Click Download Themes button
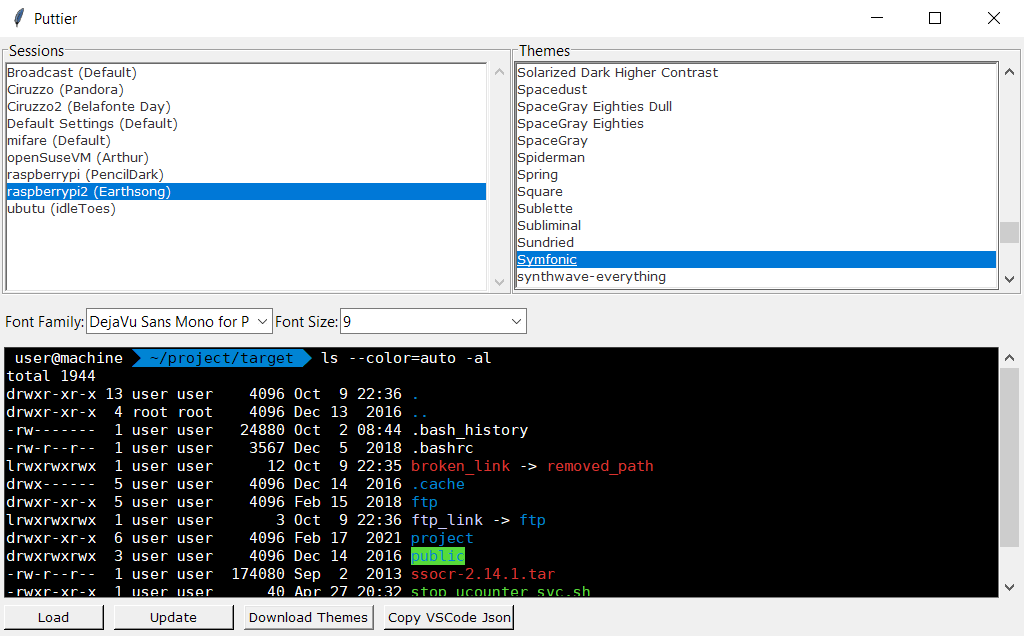Screen dimensions: 1025x636 click(309, 618)
